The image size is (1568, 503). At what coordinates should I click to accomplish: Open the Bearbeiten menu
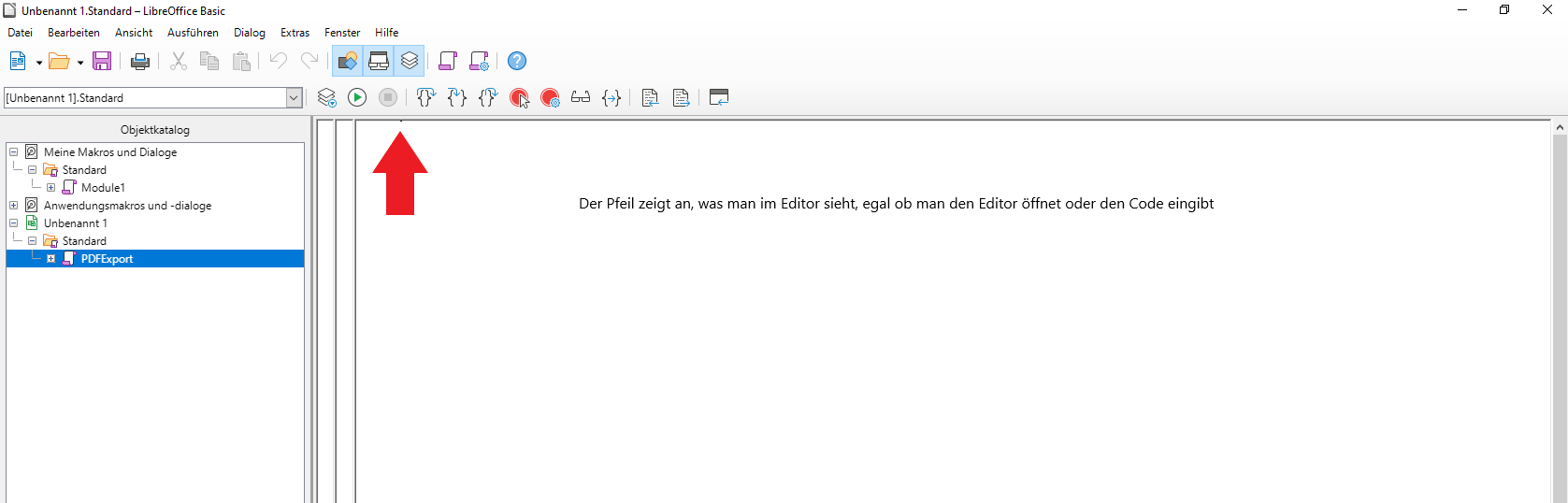pos(74,33)
